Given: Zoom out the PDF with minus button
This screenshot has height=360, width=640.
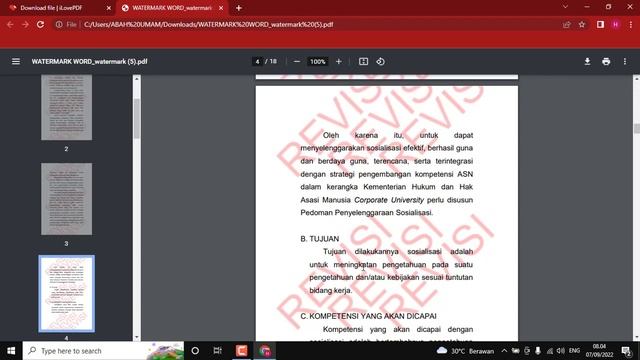Looking at the screenshot, I should pos(297,62).
